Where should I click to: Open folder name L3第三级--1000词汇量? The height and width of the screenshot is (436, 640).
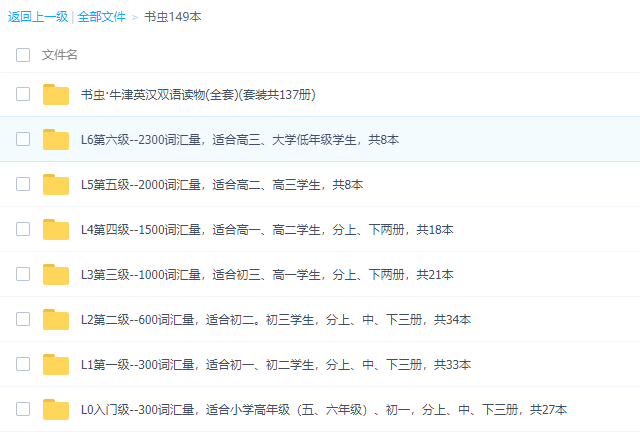[x=267, y=274]
